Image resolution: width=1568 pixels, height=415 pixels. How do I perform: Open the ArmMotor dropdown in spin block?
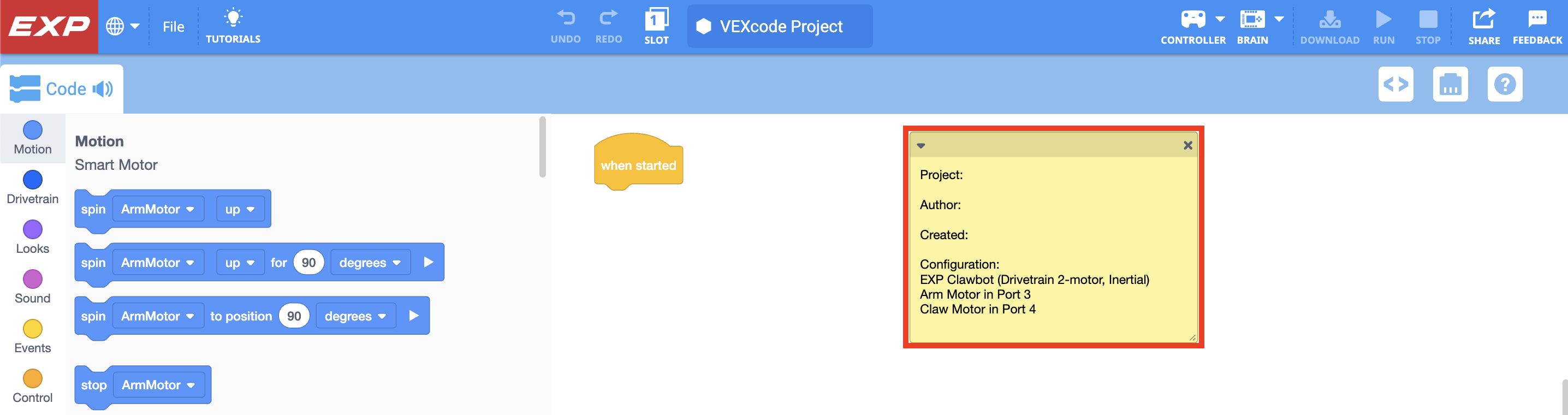(158, 209)
